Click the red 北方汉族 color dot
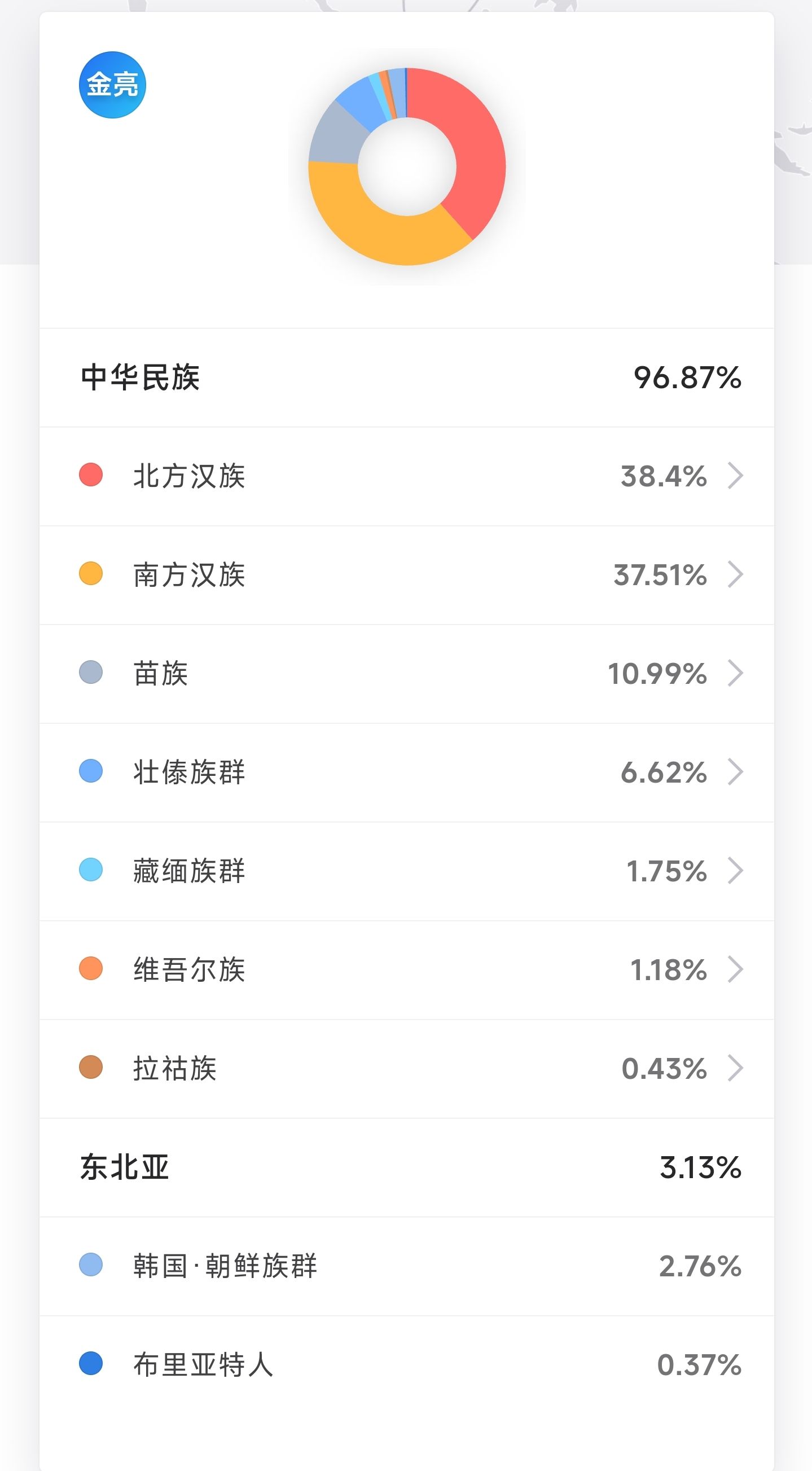Screen dimensions: 812x1471 click(x=91, y=475)
